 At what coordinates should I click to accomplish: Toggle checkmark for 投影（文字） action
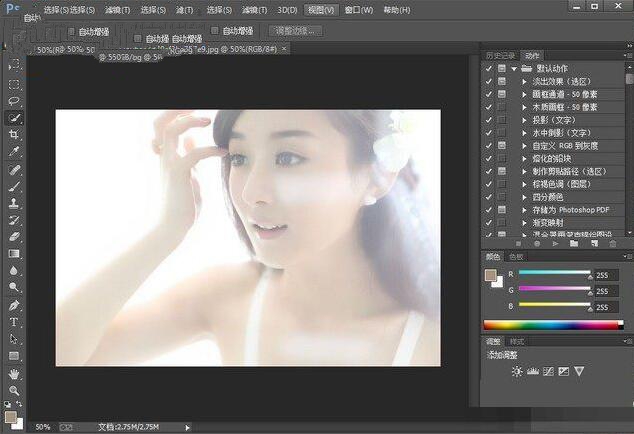(488, 120)
